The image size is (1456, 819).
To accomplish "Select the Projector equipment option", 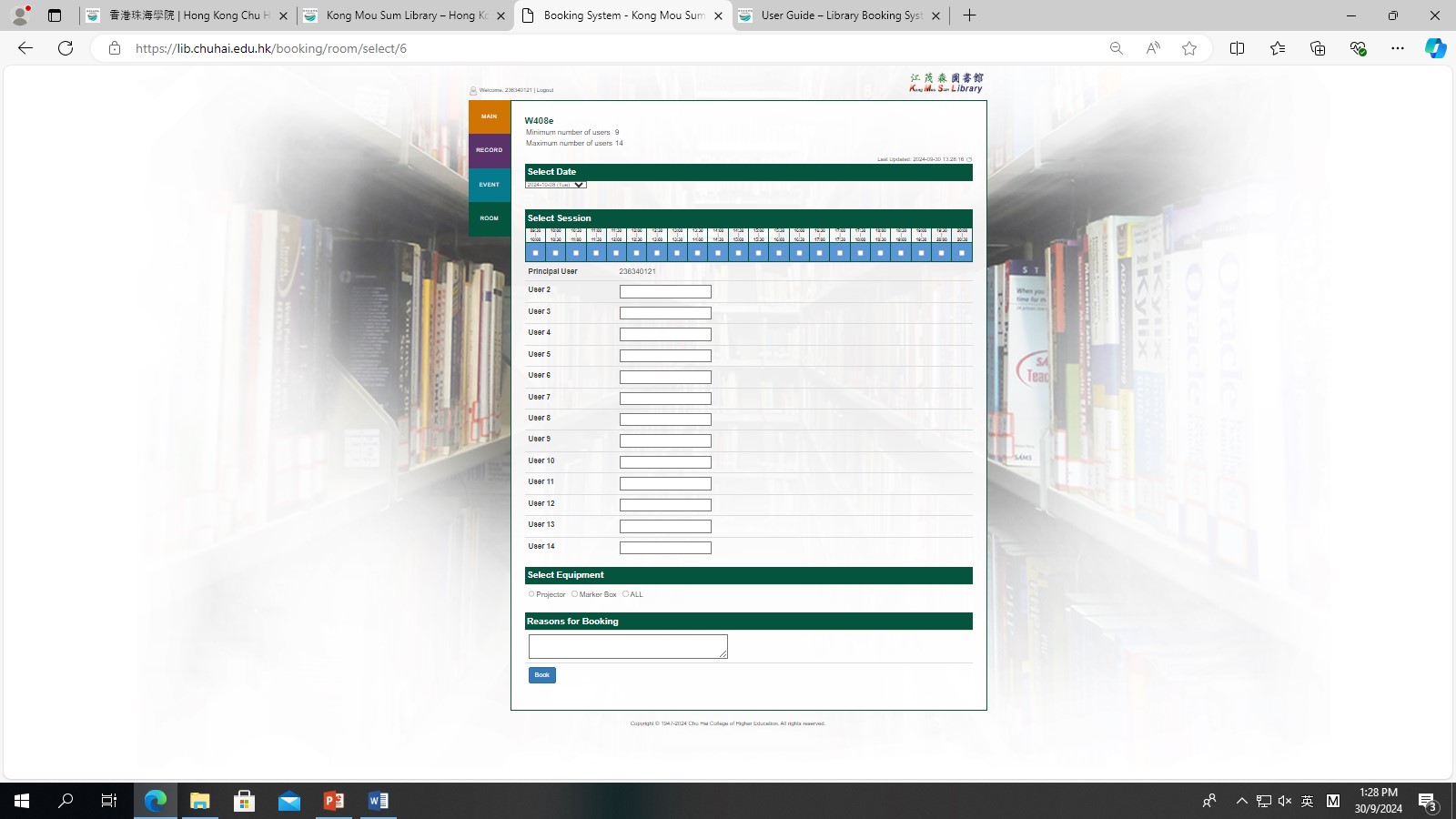I will coord(531,594).
